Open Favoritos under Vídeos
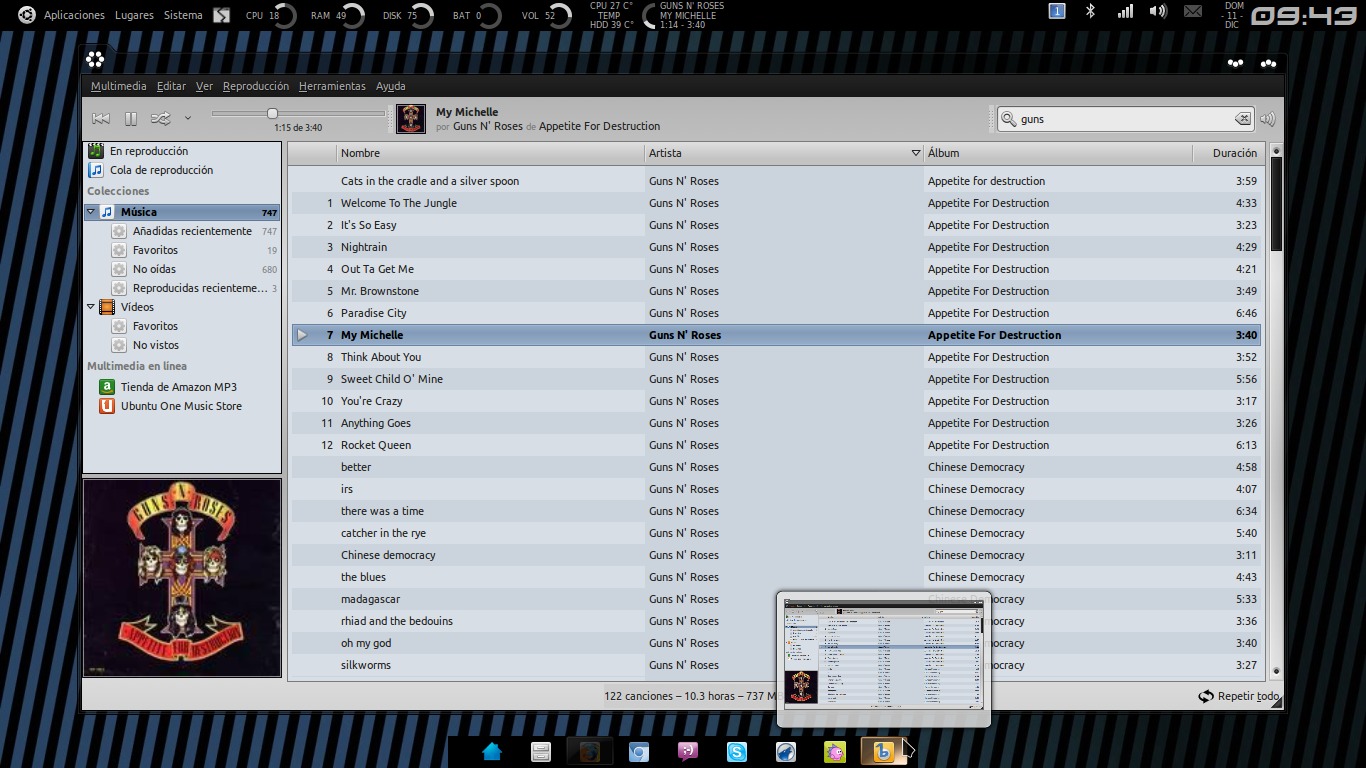 pyautogui.click(x=155, y=326)
